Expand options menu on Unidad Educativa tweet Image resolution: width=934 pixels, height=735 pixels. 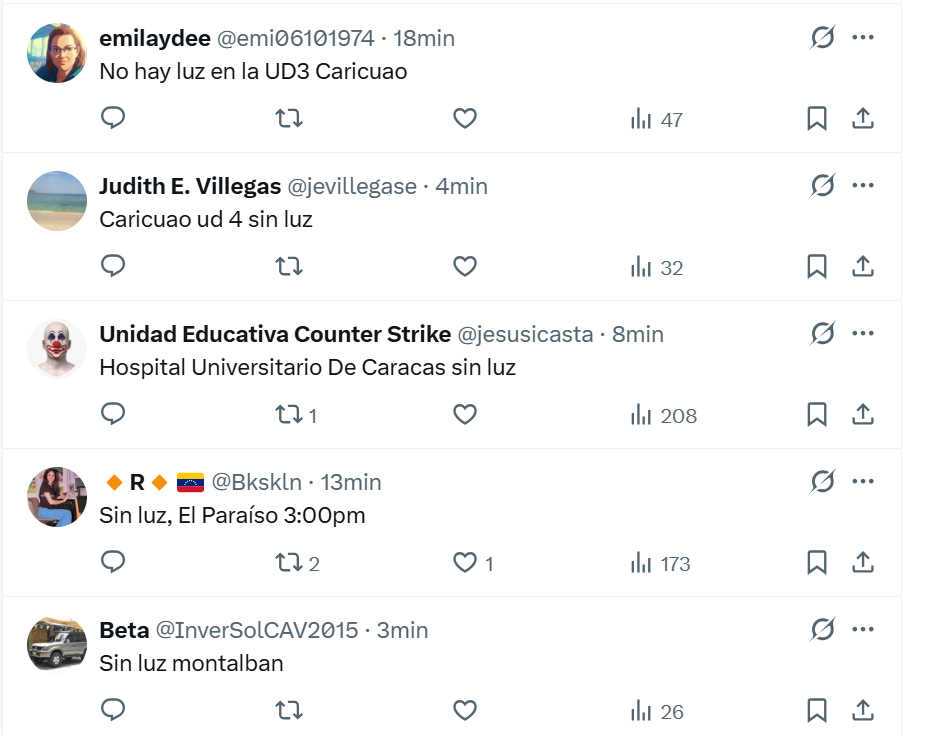[x=863, y=334]
